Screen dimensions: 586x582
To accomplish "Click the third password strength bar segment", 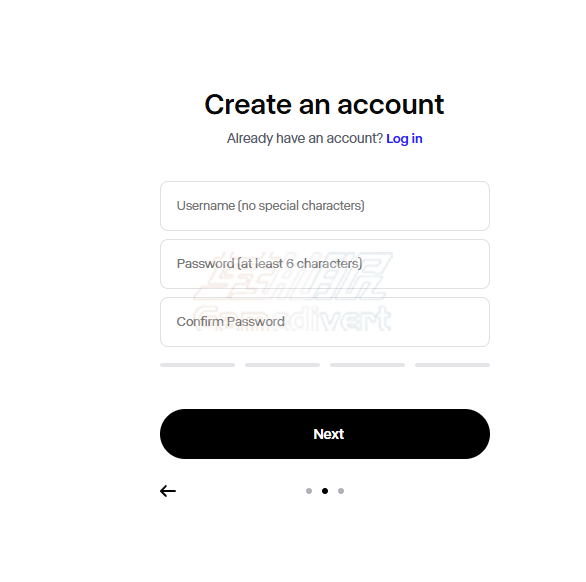I will (367, 365).
